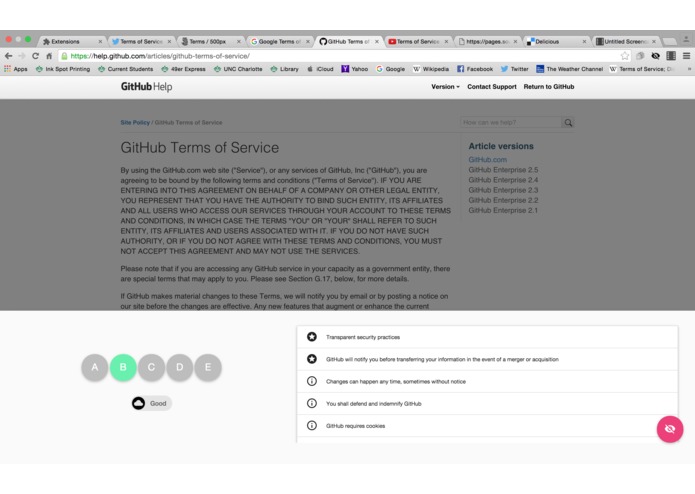Click Changes can happen any time text
The width and height of the screenshot is (695, 494).
tap(396, 381)
